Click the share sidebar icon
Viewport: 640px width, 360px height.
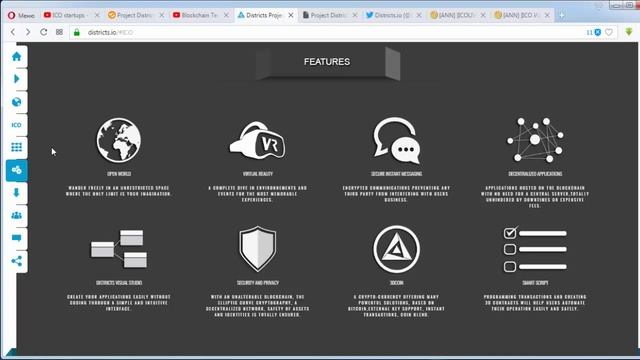click(x=16, y=261)
